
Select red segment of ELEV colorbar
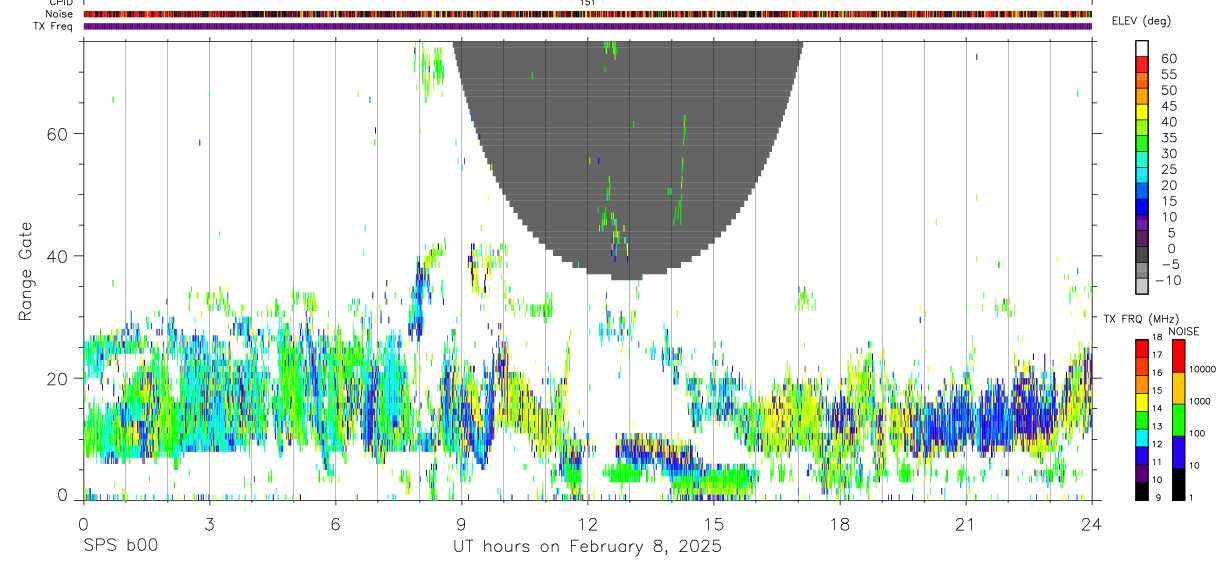pyautogui.click(x=1142, y=66)
